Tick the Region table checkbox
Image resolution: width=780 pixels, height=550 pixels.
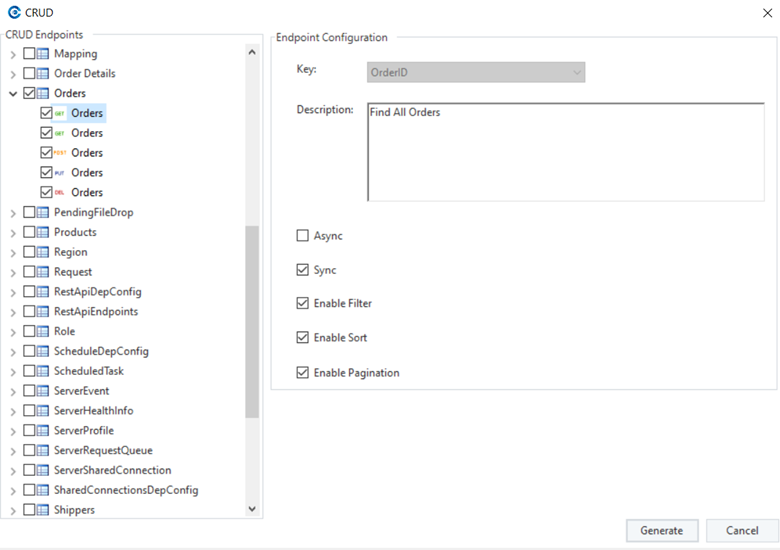pos(29,252)
